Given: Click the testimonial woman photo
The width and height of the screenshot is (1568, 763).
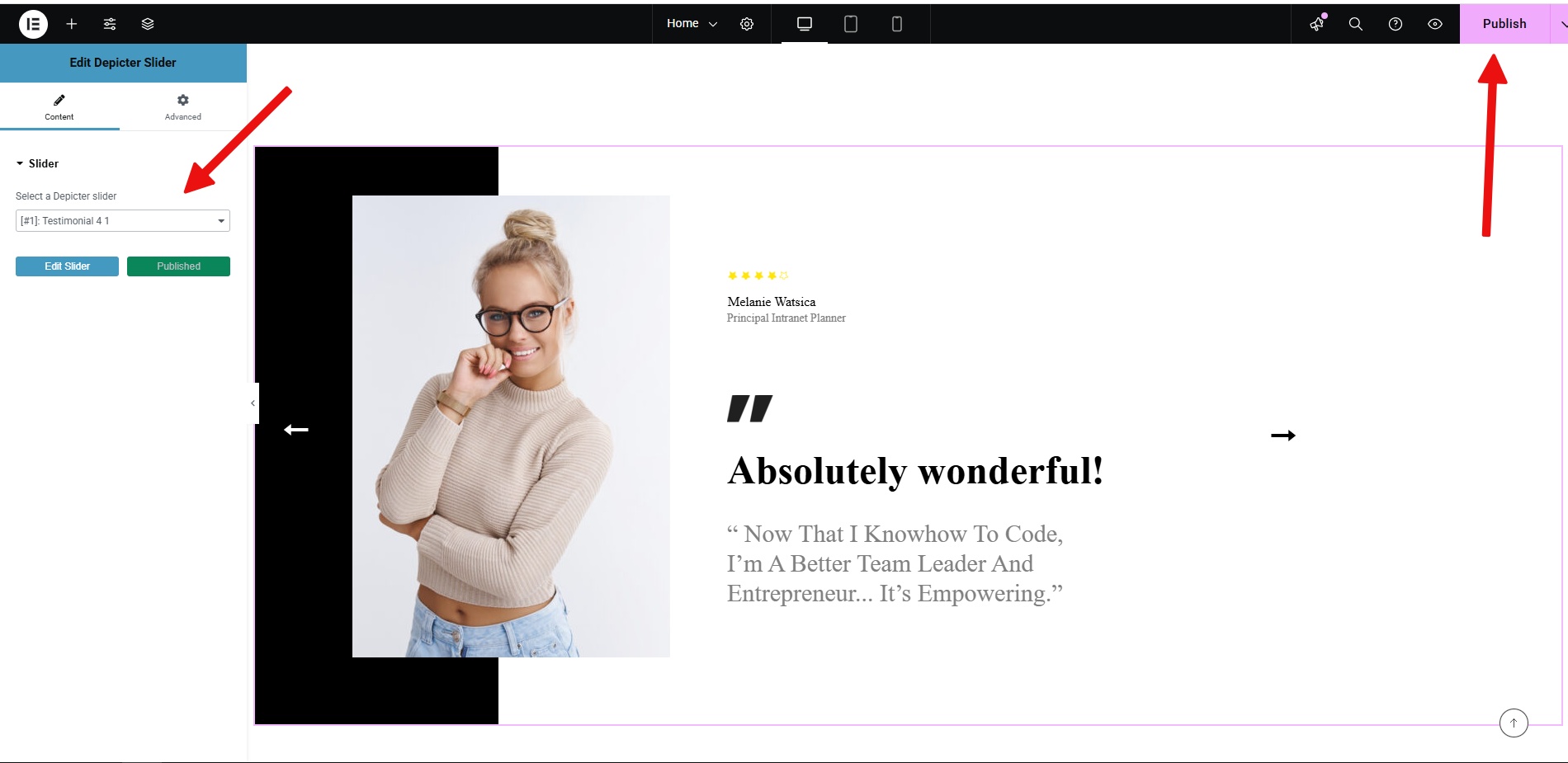Looking at the screenshot, I should click(511, 426).
